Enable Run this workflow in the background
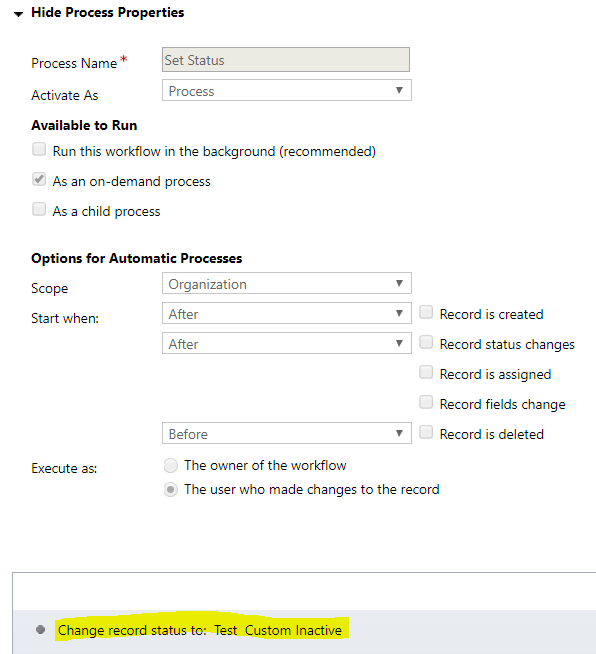 [x=39, y=149]
